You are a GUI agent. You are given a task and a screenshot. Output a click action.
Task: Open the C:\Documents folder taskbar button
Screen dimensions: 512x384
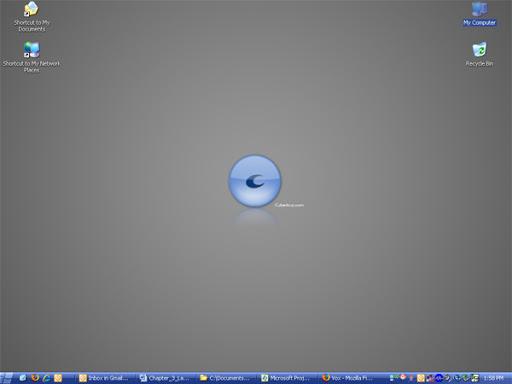[226, 378]
